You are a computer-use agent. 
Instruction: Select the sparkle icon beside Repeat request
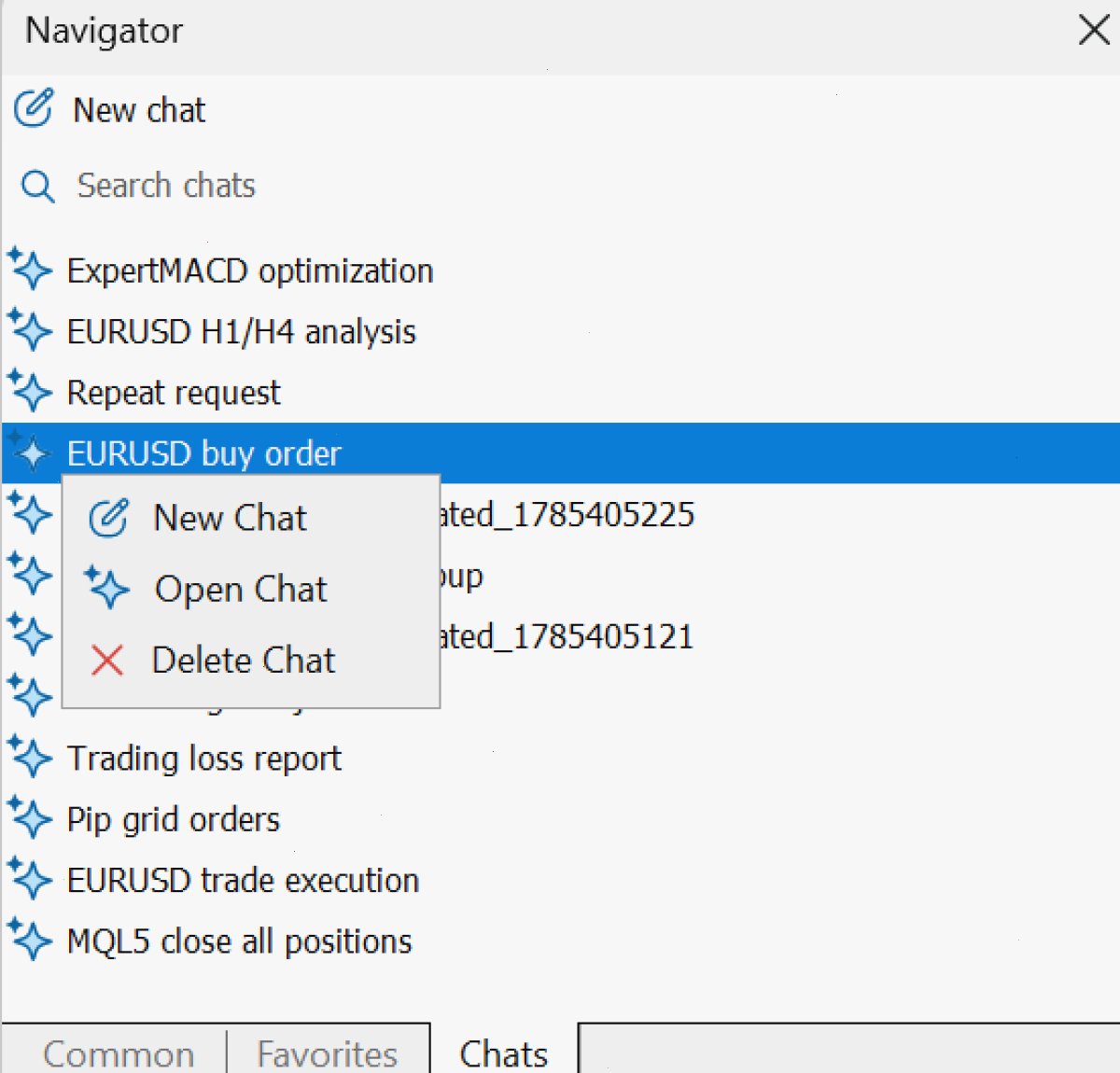pos(30,392)
